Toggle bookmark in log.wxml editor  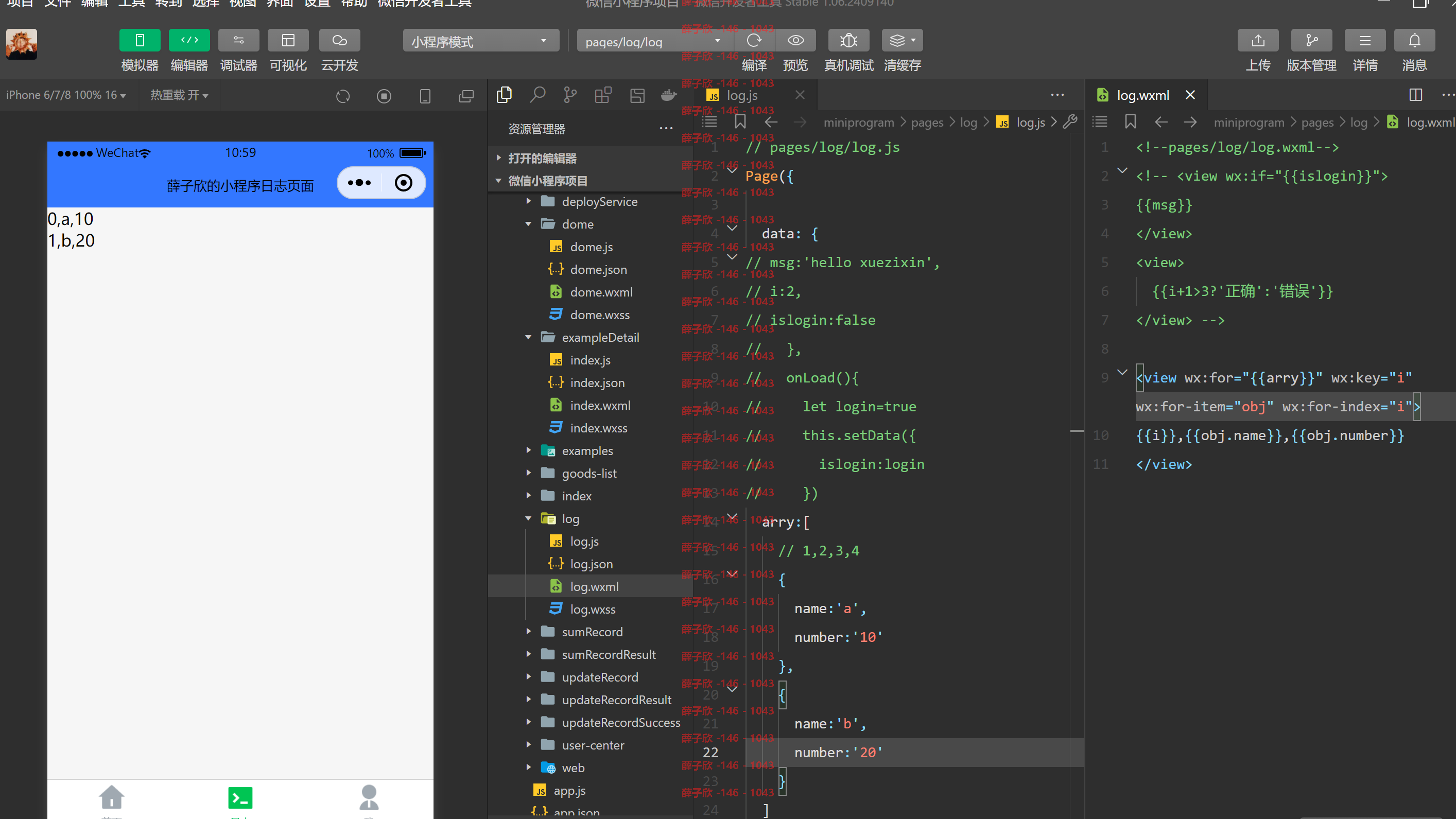click(1130, 121)
